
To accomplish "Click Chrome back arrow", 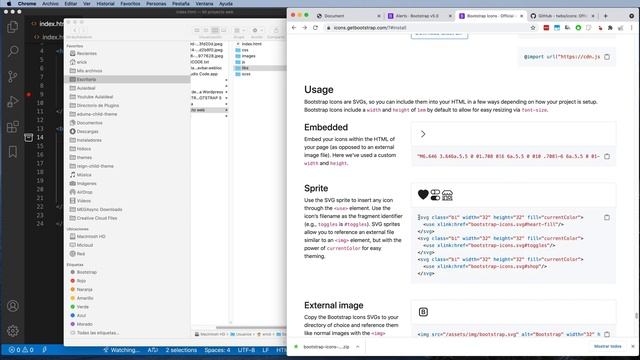I will click(x=294, y=28).
